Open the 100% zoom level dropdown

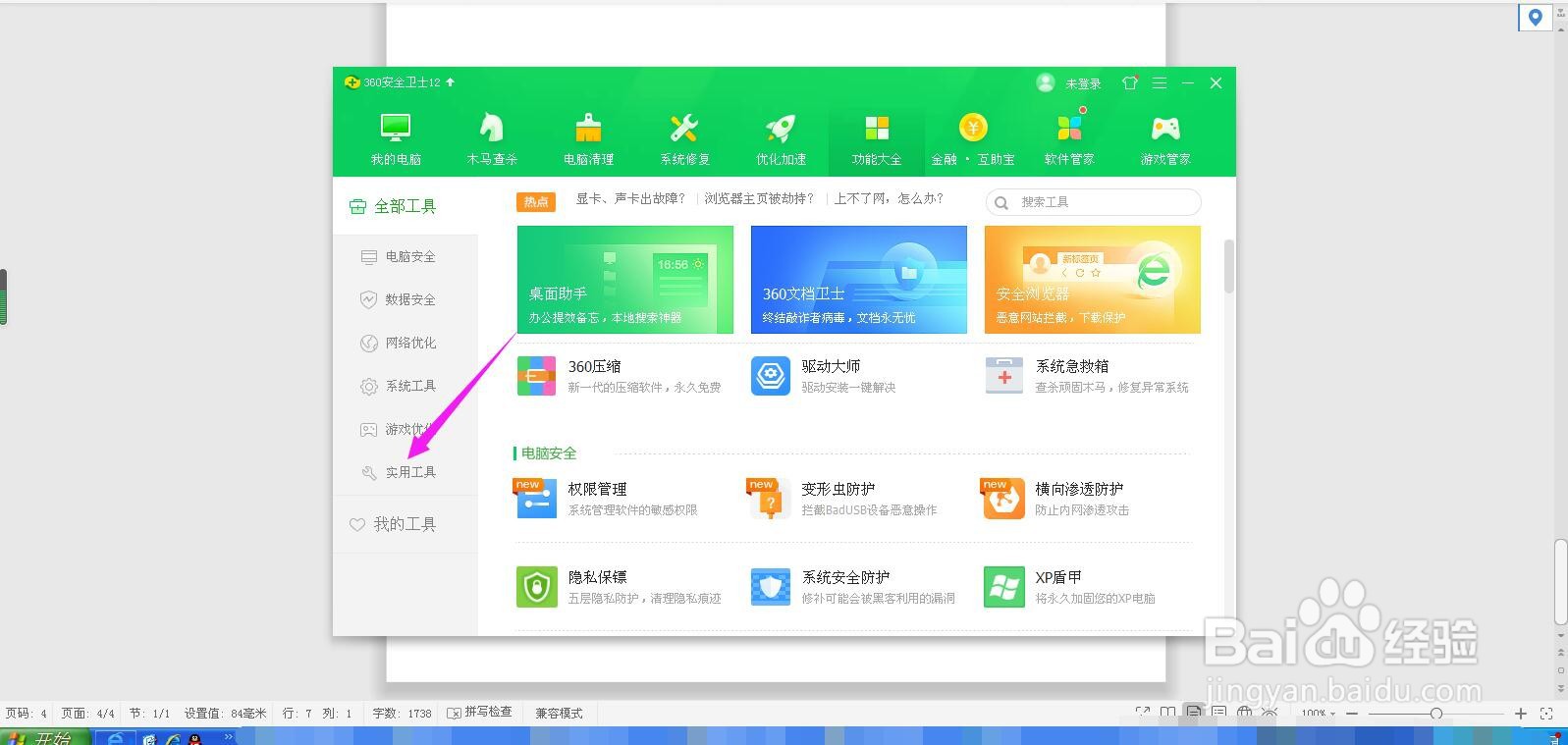(1319, 714)
